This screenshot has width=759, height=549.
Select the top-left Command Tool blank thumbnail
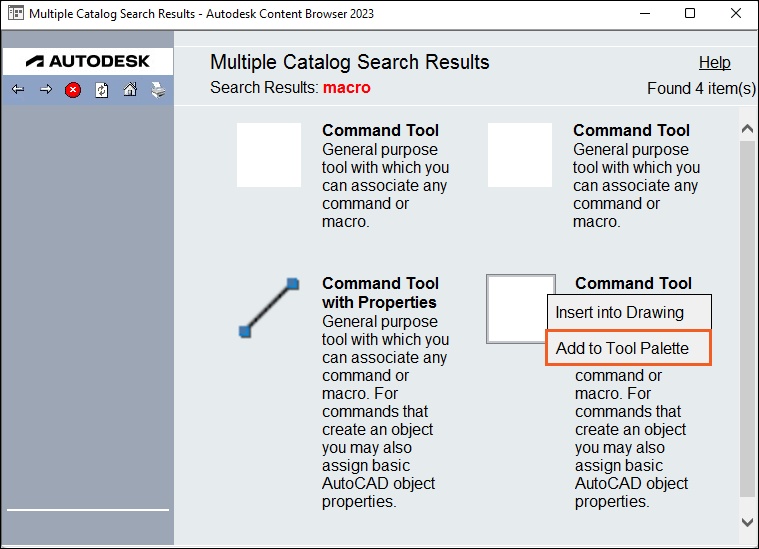[x=269, y=155]
